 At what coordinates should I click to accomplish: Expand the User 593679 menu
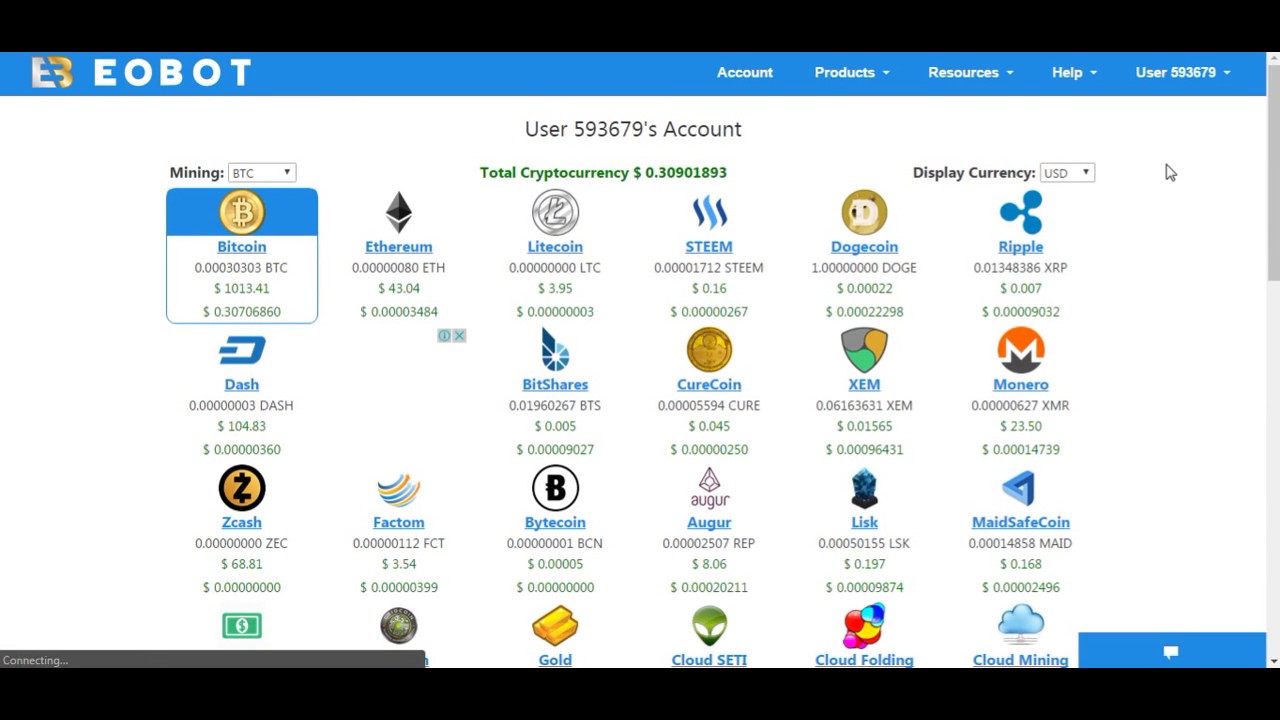pos(1183,72)
